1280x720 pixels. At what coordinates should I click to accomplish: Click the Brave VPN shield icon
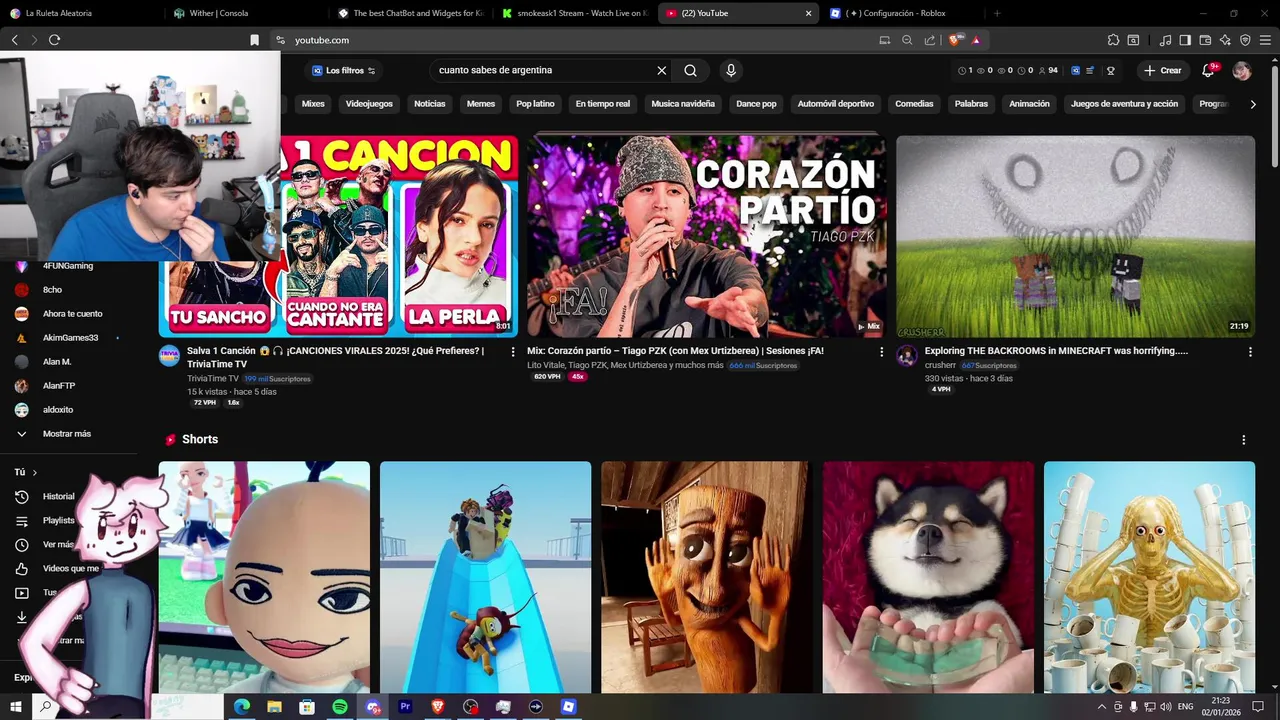tap(1245, 40)
